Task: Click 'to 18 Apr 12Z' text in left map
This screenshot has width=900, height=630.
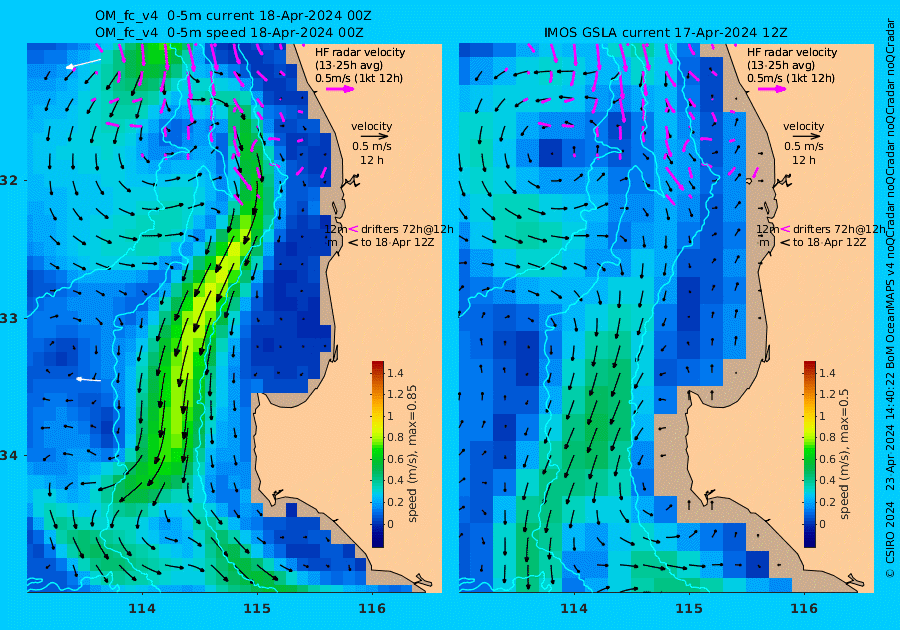Action: (397, 243)
